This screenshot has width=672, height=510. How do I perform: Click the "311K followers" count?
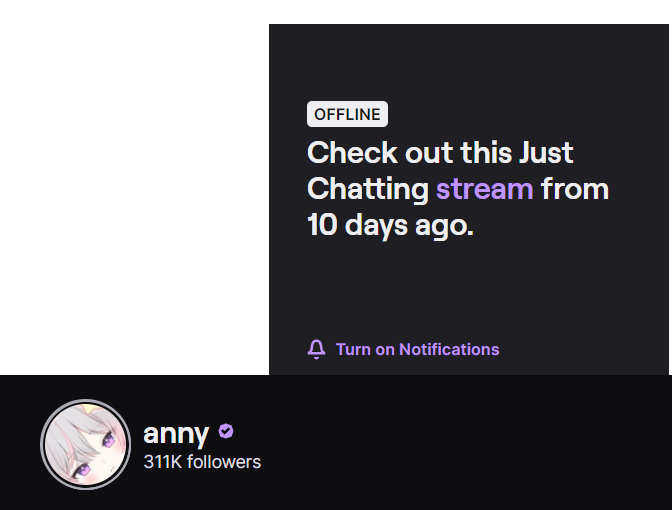[202, 462]
